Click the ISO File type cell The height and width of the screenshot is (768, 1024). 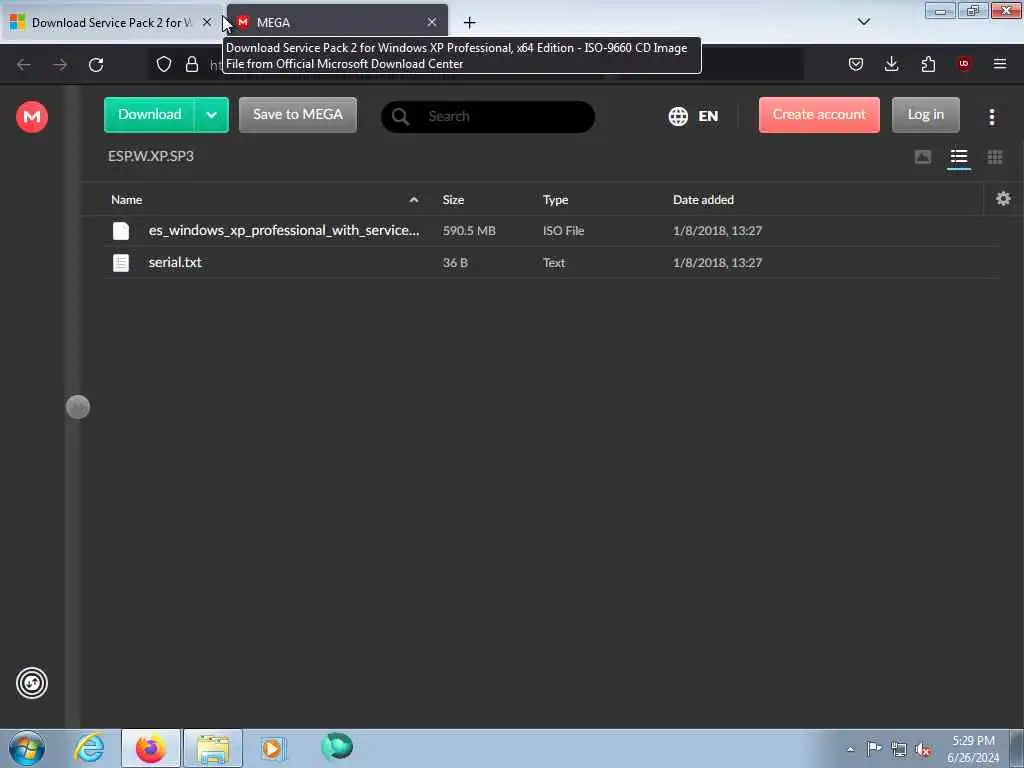click(x=563, y=231)
